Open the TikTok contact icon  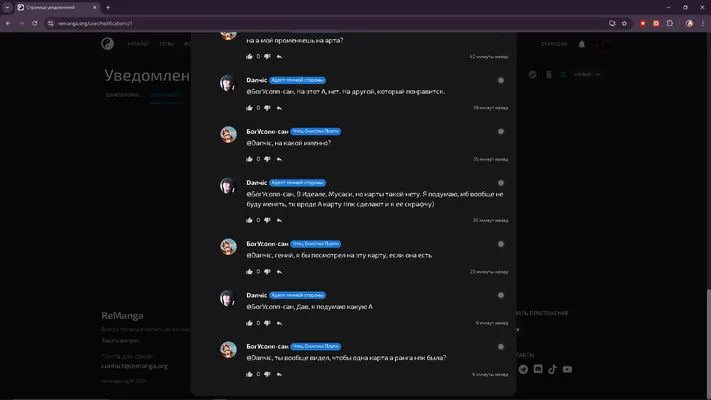coord(552,369)
